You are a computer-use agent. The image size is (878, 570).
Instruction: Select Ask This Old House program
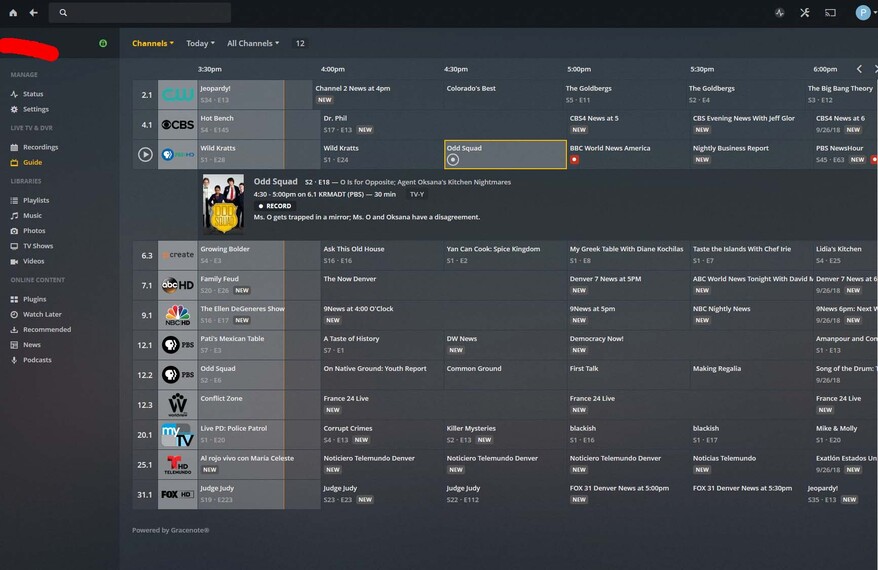382,255
